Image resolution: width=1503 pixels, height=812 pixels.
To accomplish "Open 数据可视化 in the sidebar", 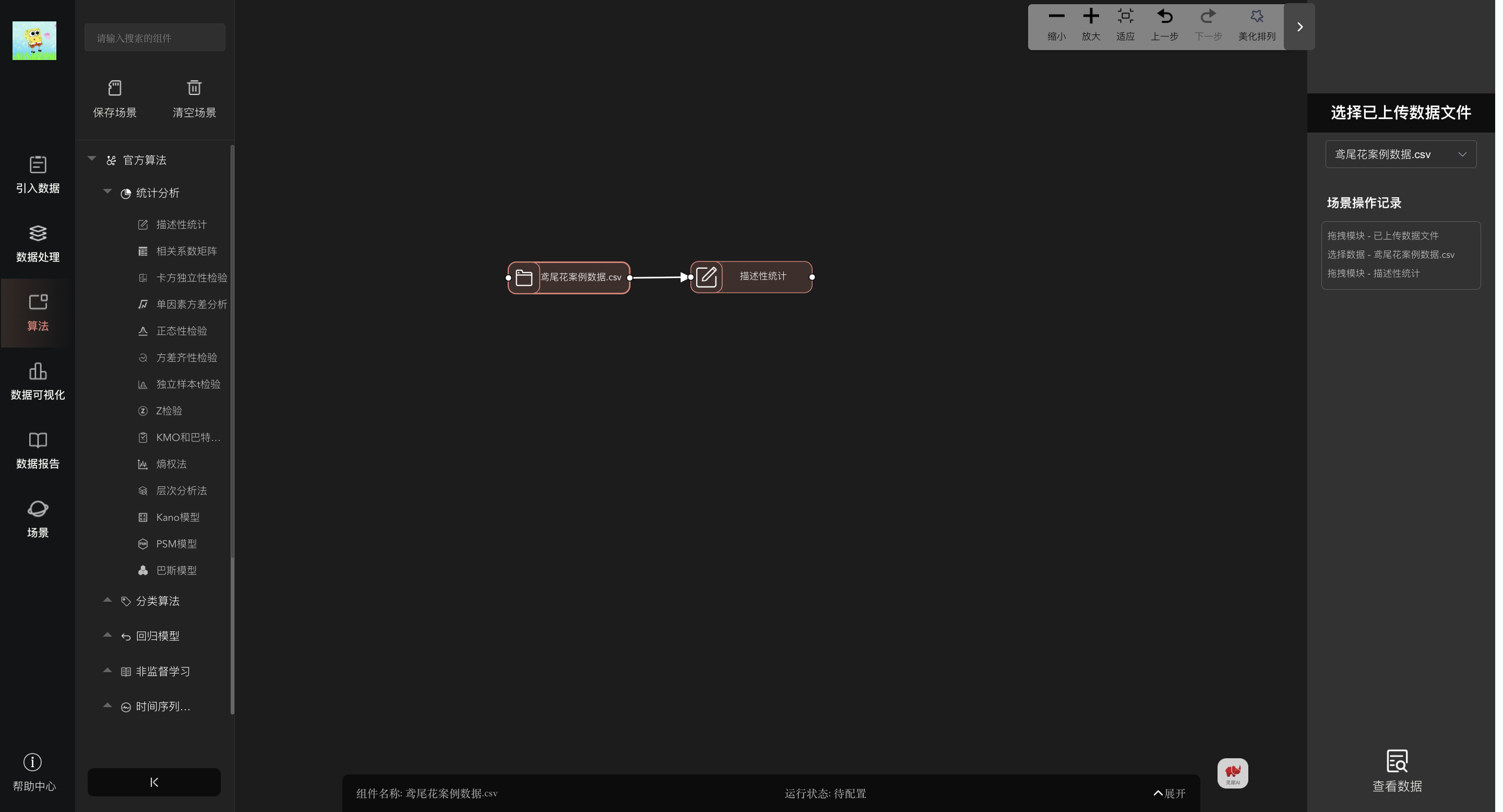I will (x=38, y=381).
